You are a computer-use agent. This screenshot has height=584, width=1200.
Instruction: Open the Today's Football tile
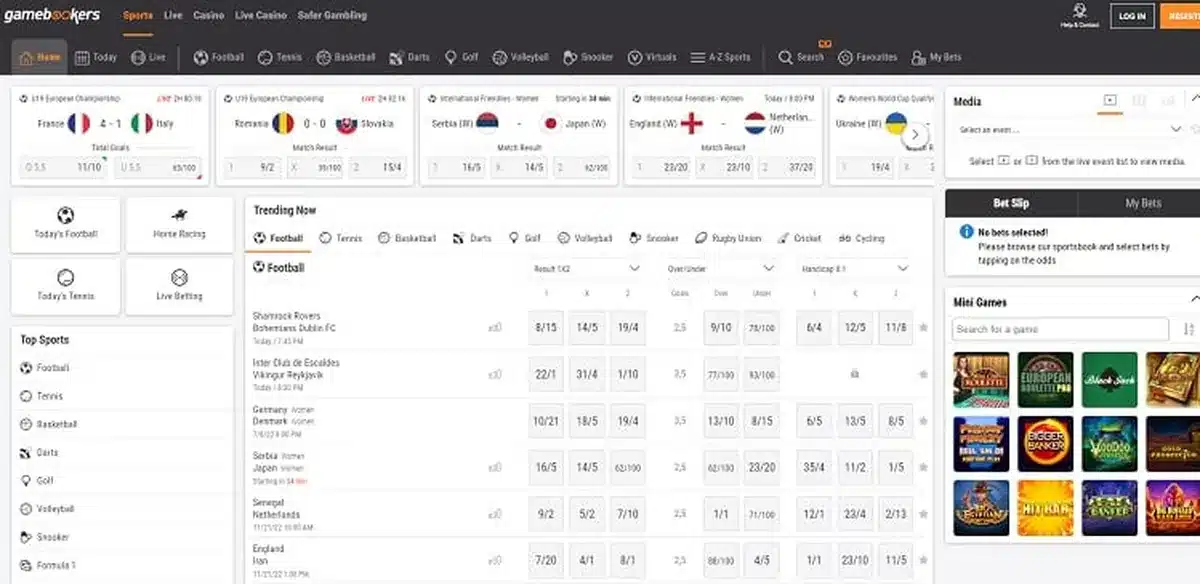tap(66, 224)
